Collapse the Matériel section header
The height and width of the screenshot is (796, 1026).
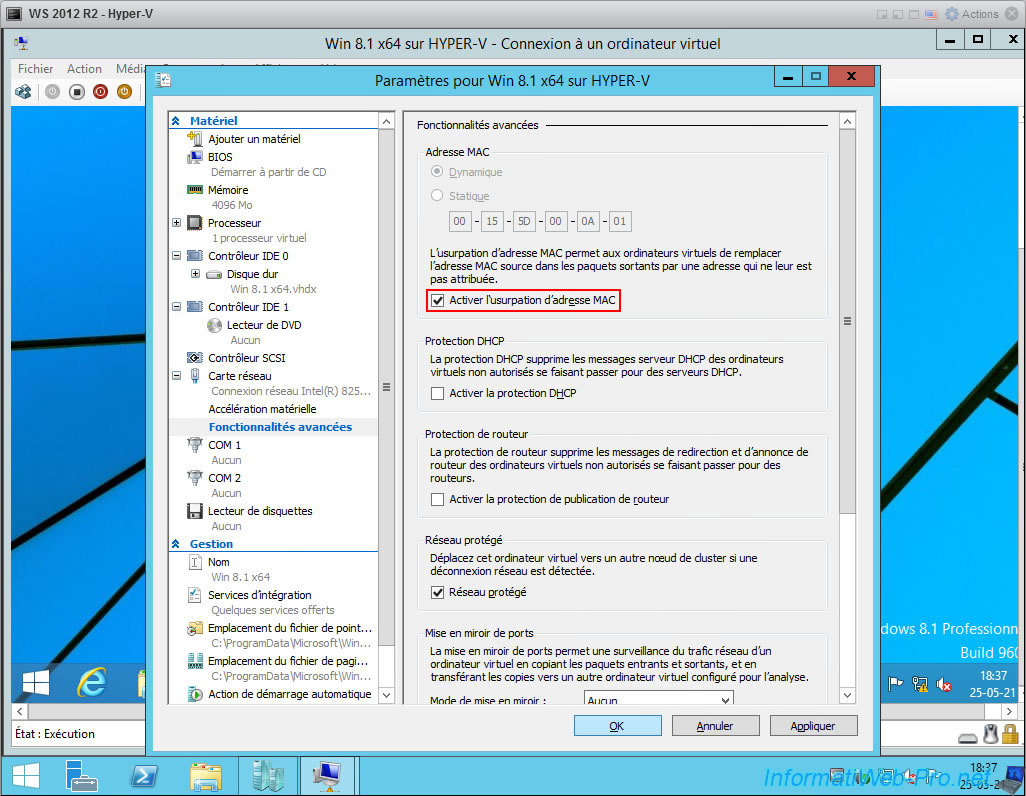175,120
